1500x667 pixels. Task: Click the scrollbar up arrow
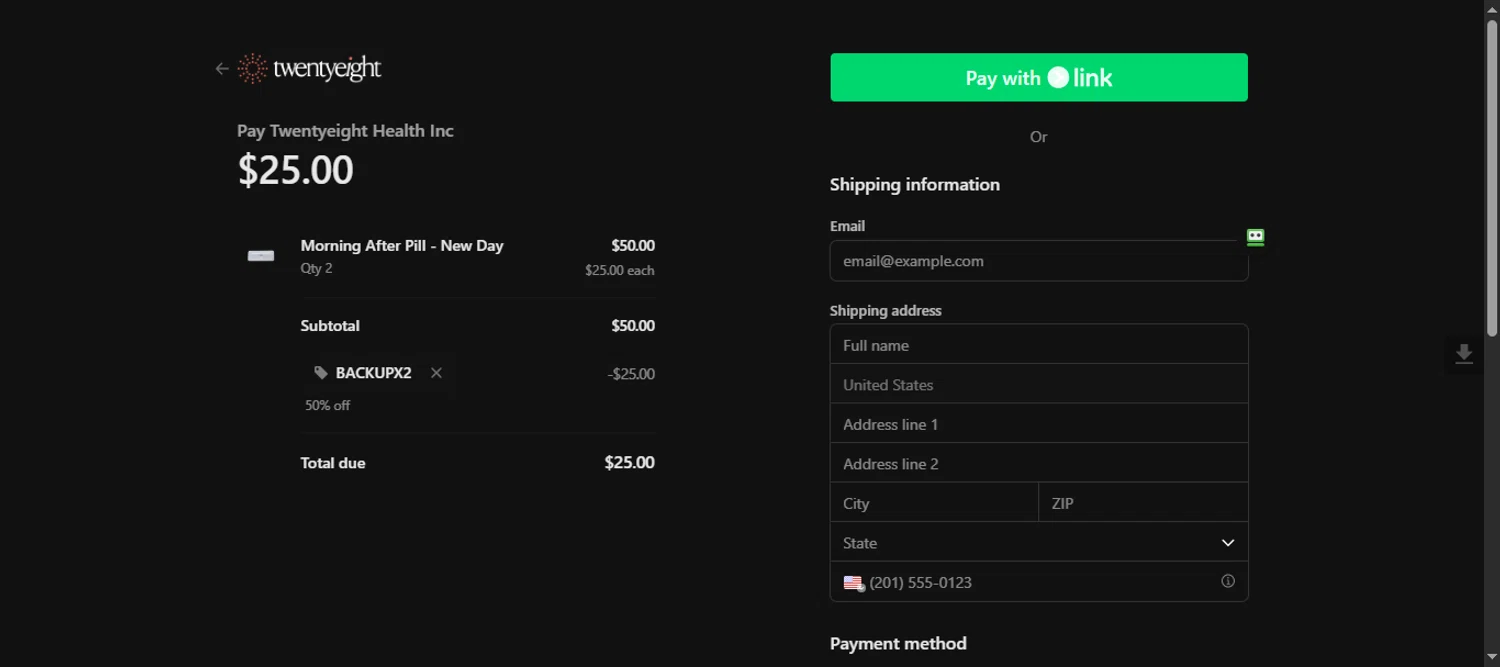click(x=1492, y=9)
